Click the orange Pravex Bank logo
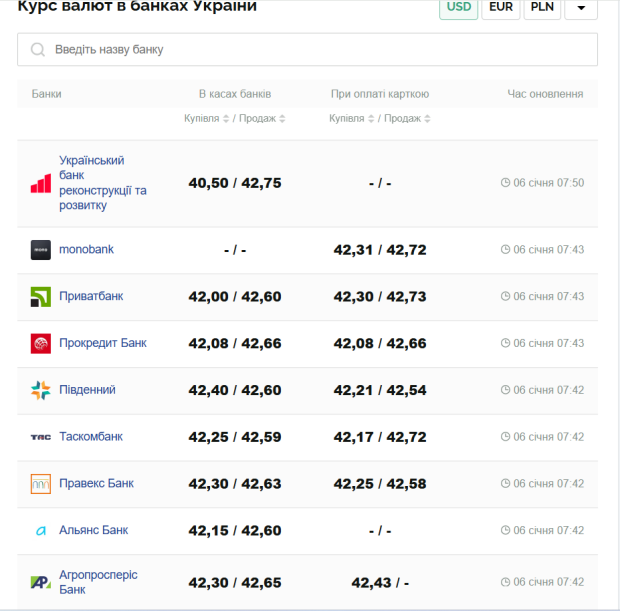The height and width of the screenshot is (611, 620). 40,484
